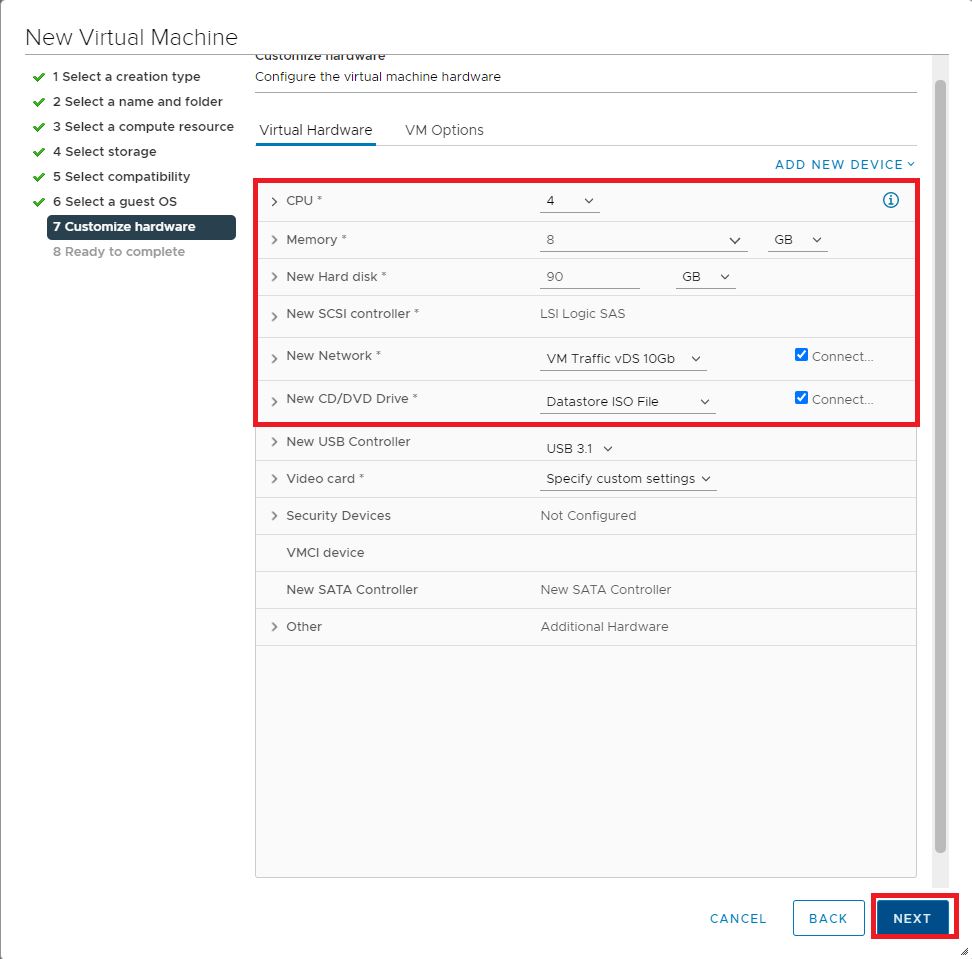This screenshot has height=959, width=972.
Task: Open the ADD NEW DEVICE menu
Action: click(x=845, y=164)
